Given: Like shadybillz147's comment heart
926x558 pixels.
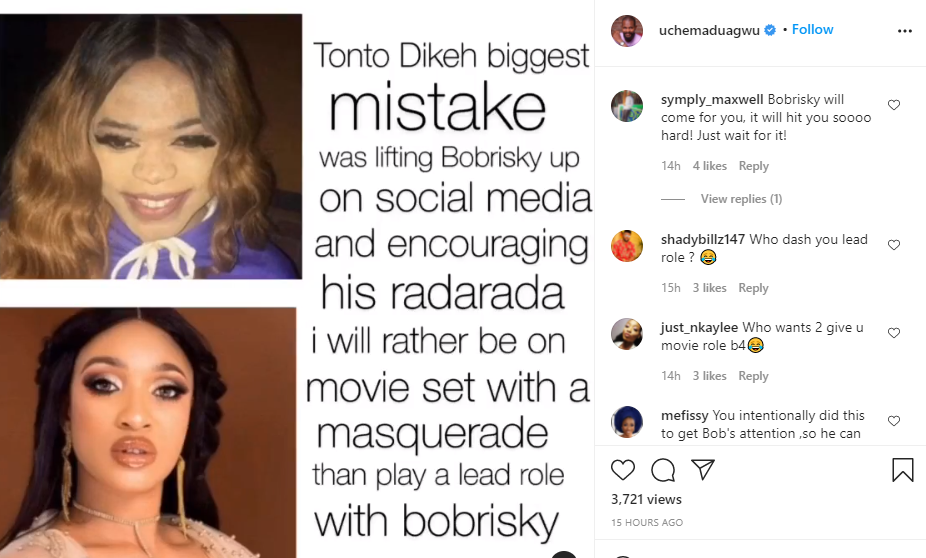Looking at the screenshot, I should [894, 245].
